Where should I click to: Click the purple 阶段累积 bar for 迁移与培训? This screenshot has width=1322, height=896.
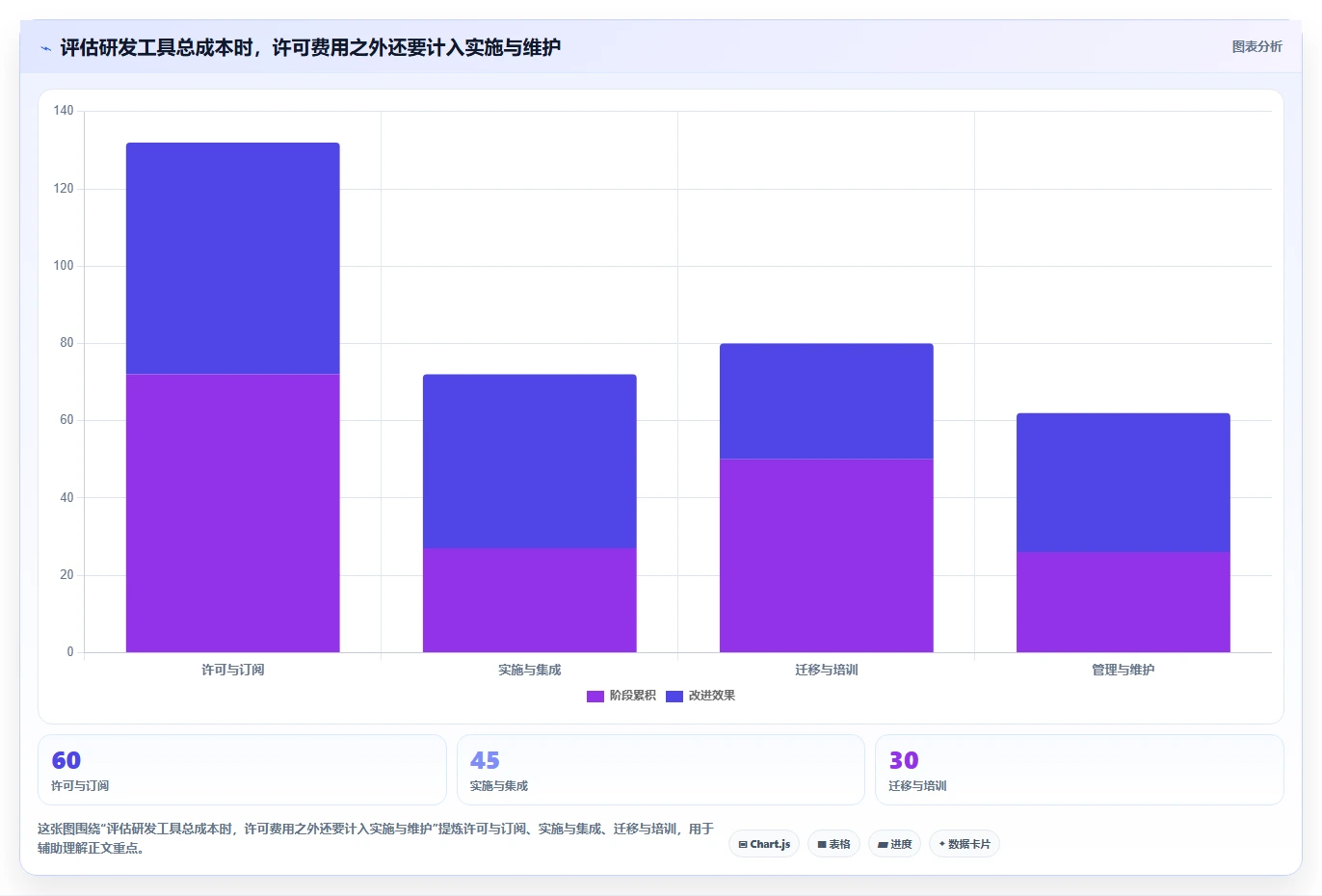pos(827,556)
